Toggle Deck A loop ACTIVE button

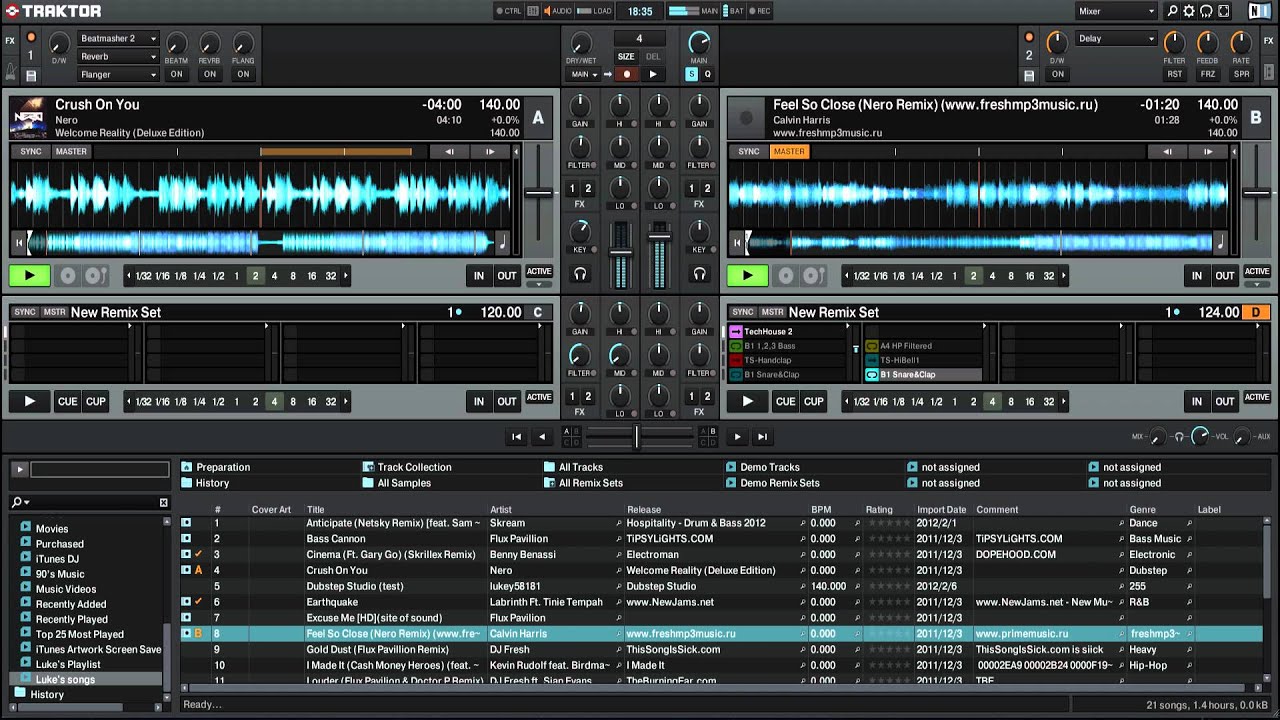point(539,272)
